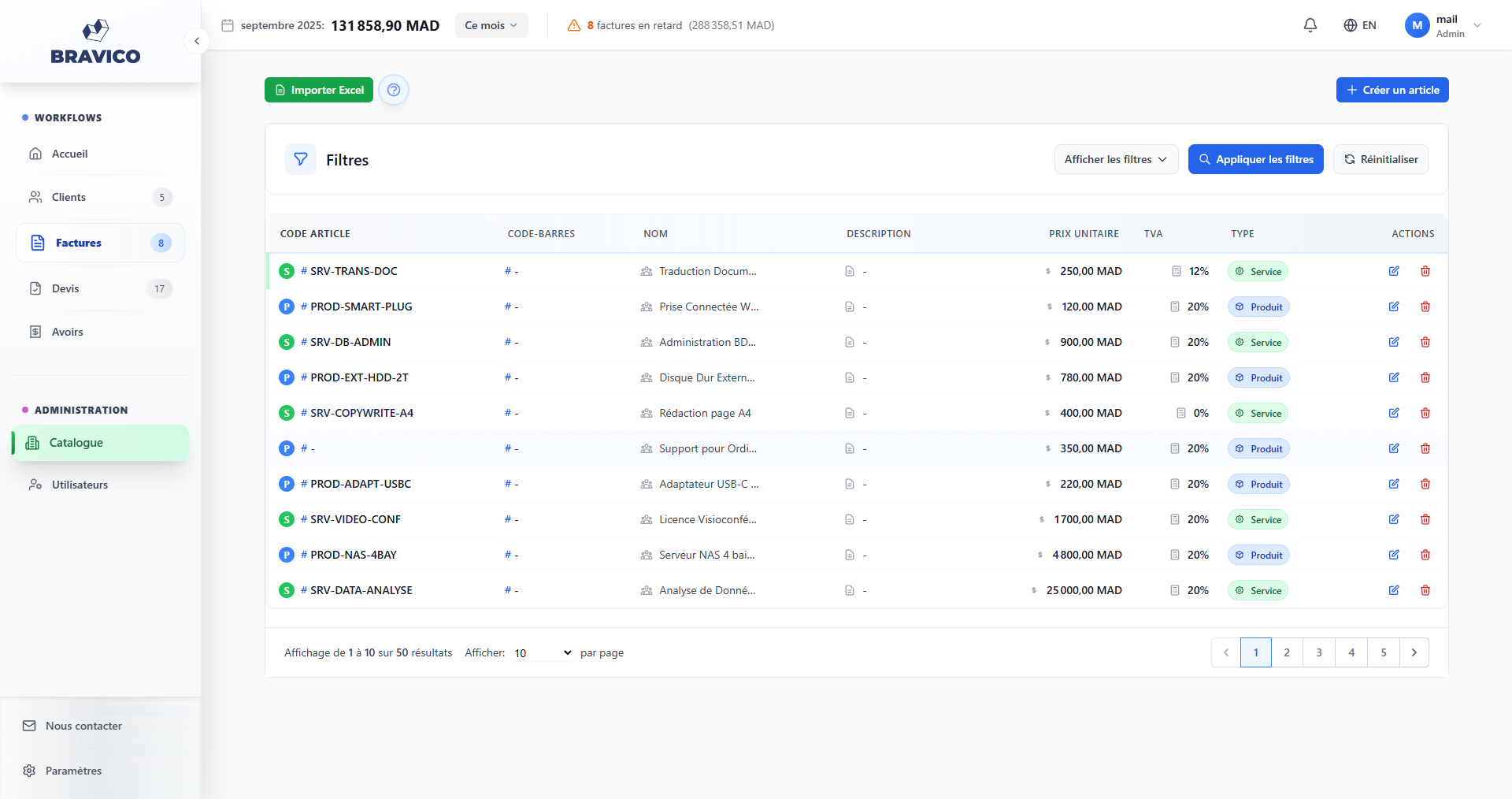
Task: Open the Ce mois period dropdown
Action: click(491, 25)
